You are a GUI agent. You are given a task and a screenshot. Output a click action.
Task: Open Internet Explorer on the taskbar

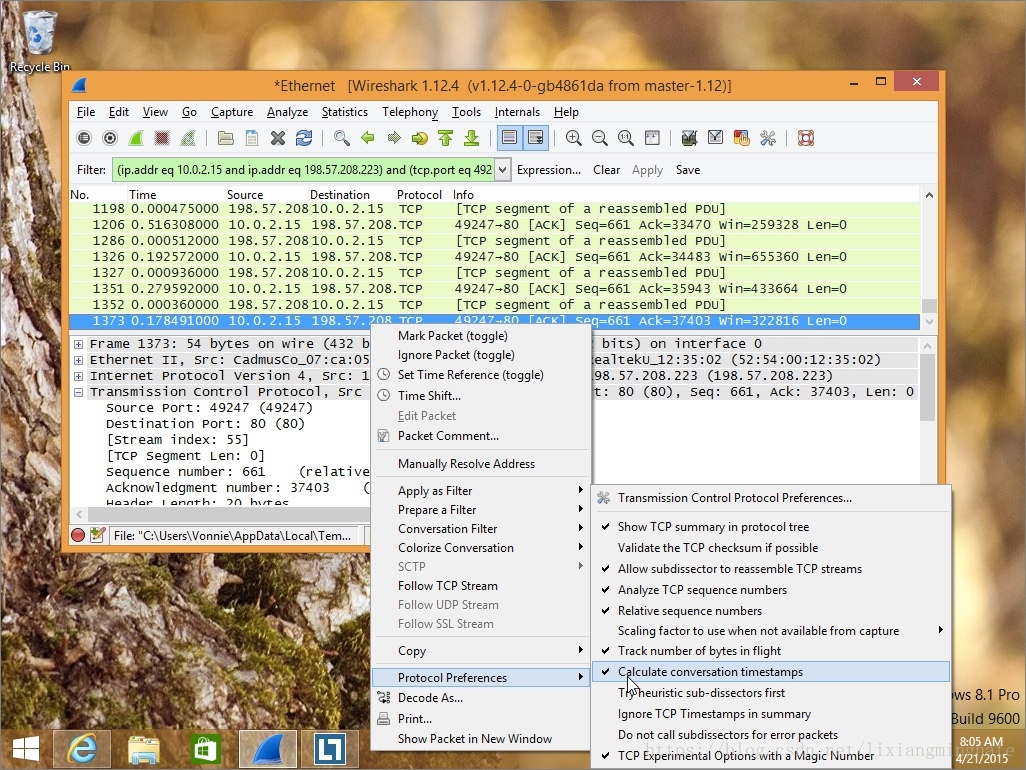[x=82, y=749]
